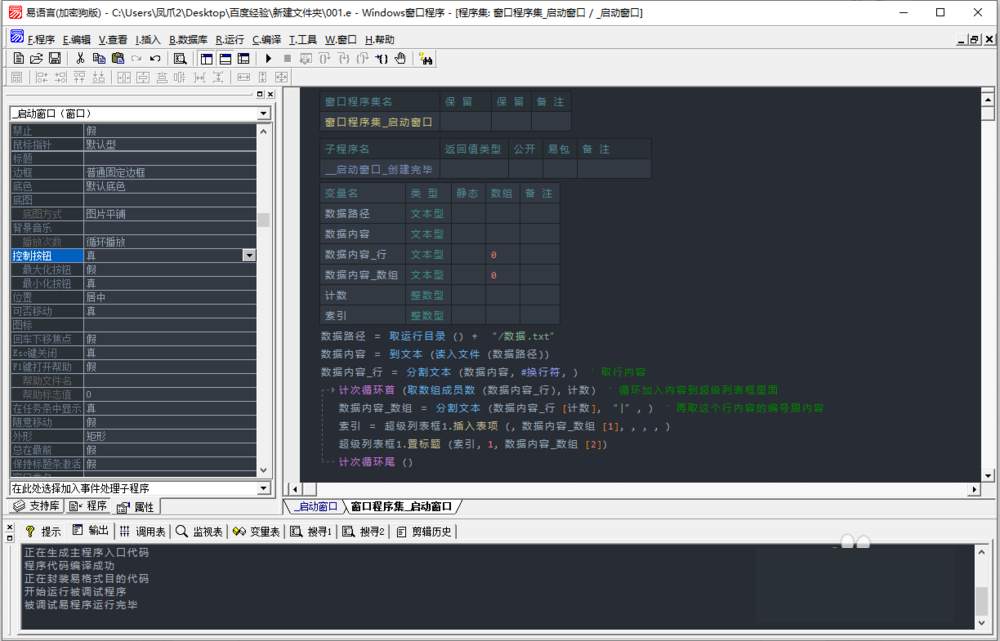
Task: Select the 窗口程序集_启动窗口 editor tab
Action: tap(402, 506)
